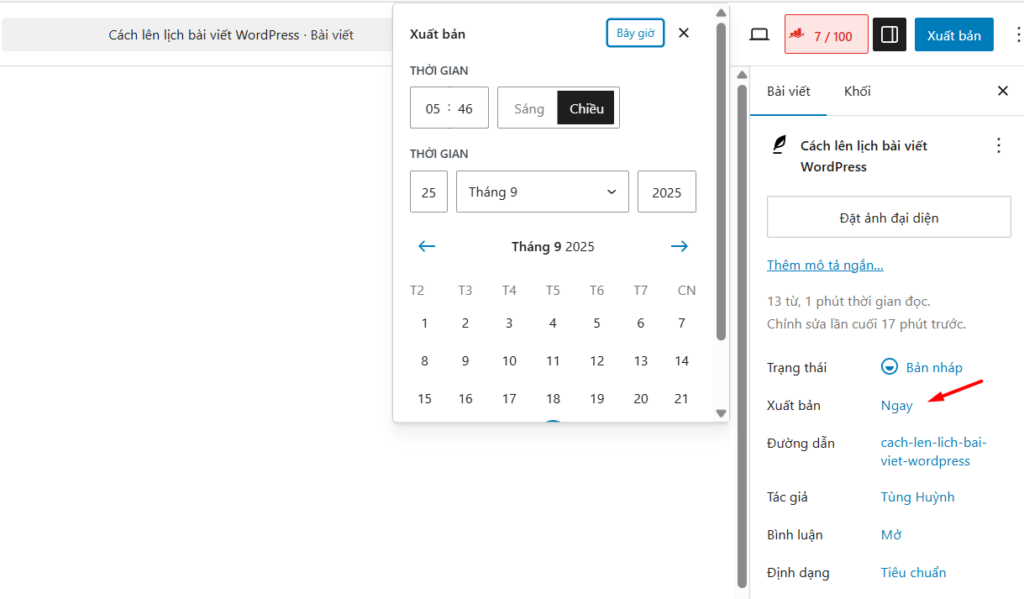1024x599 pixels.
Task: Select day 13 in the calendar
Action: point(641,361)
